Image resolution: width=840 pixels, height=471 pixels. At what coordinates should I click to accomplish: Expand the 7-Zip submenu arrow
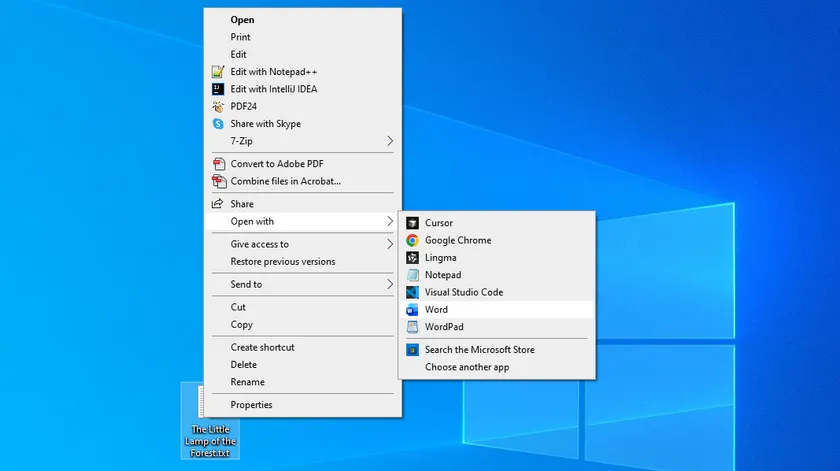pyautogui.click(x=389, y=141)
